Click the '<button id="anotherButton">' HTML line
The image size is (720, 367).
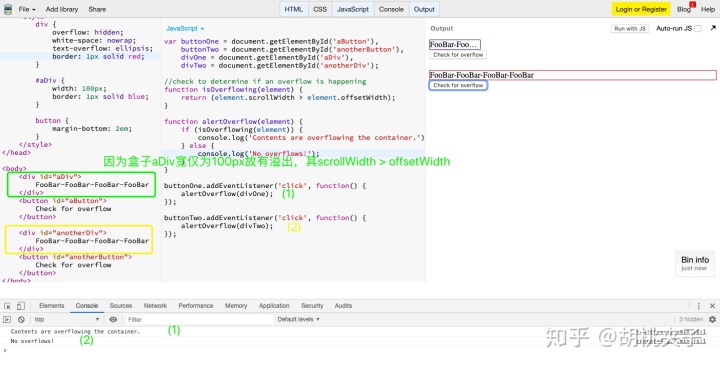click(75, 257)
